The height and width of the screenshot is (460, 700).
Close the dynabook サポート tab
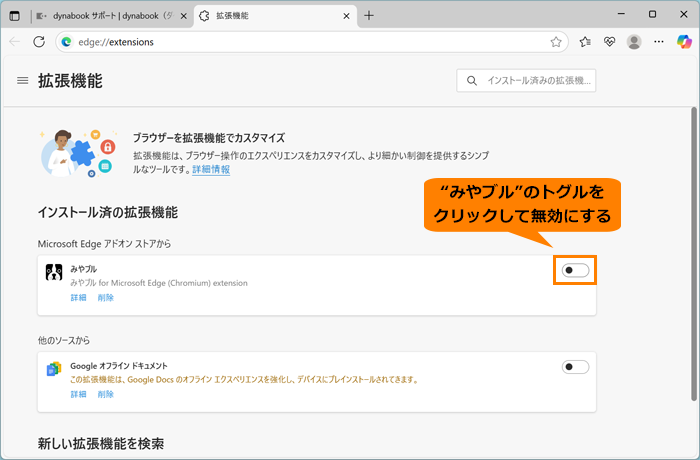pyautogui.click(x=183, y=16)
